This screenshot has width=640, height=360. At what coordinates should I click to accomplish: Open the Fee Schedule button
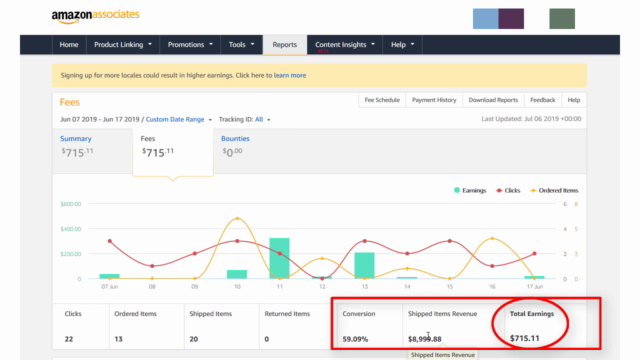pyautogui.click(x=382, y=100)
